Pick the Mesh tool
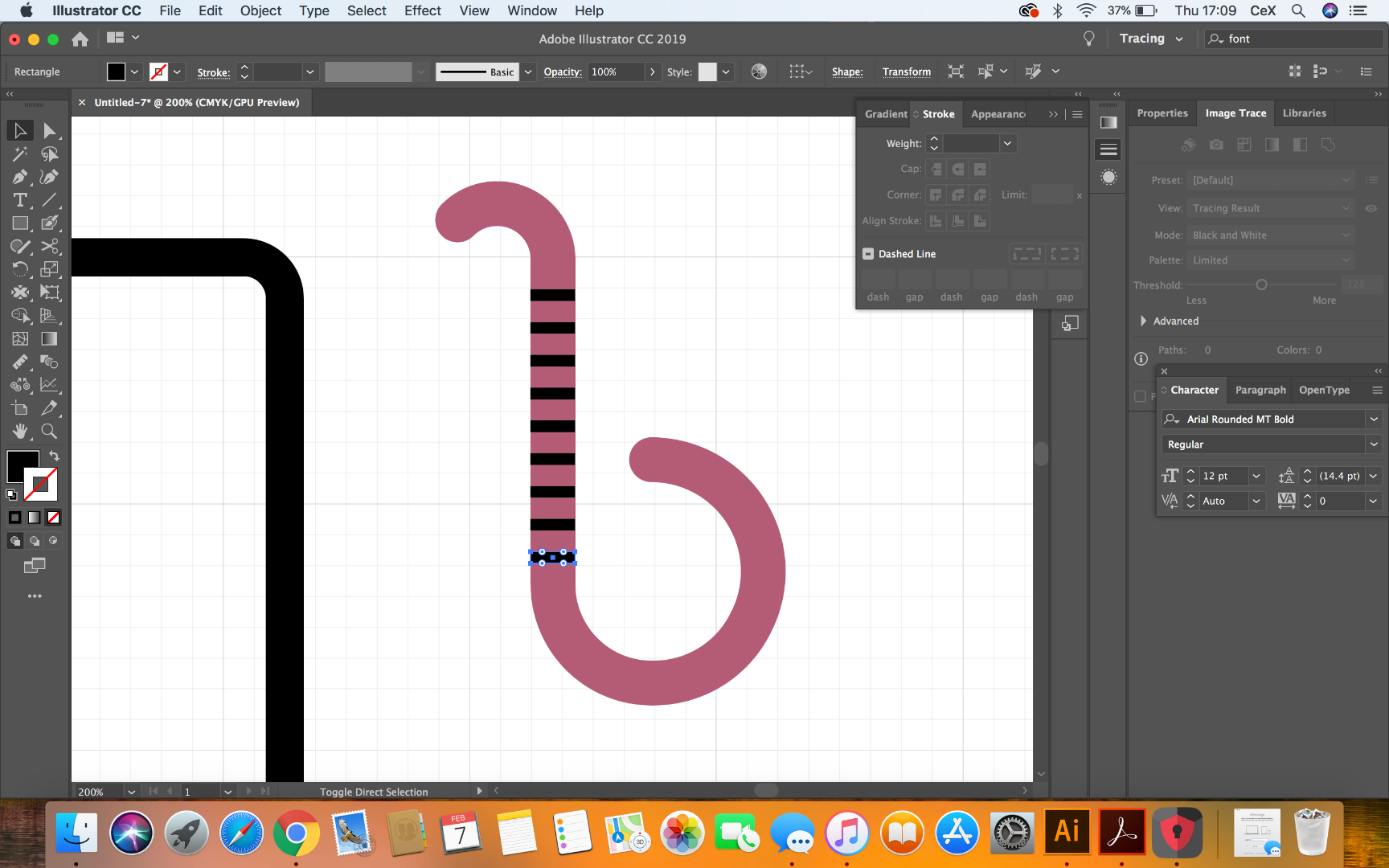Viewport: 1389px width, 868px height. [20, 339]
